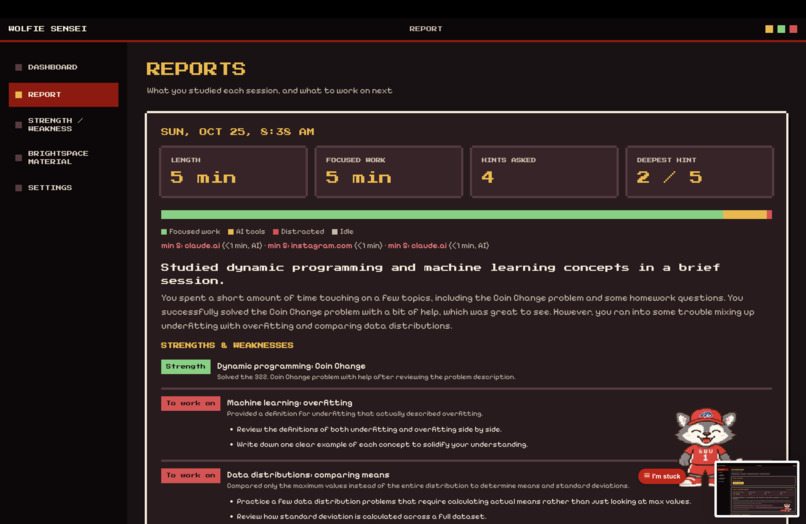806x524 pixels.
Task: Click the green focused work timeline segment
Action: pyautogui.click(x=442, y=214)
